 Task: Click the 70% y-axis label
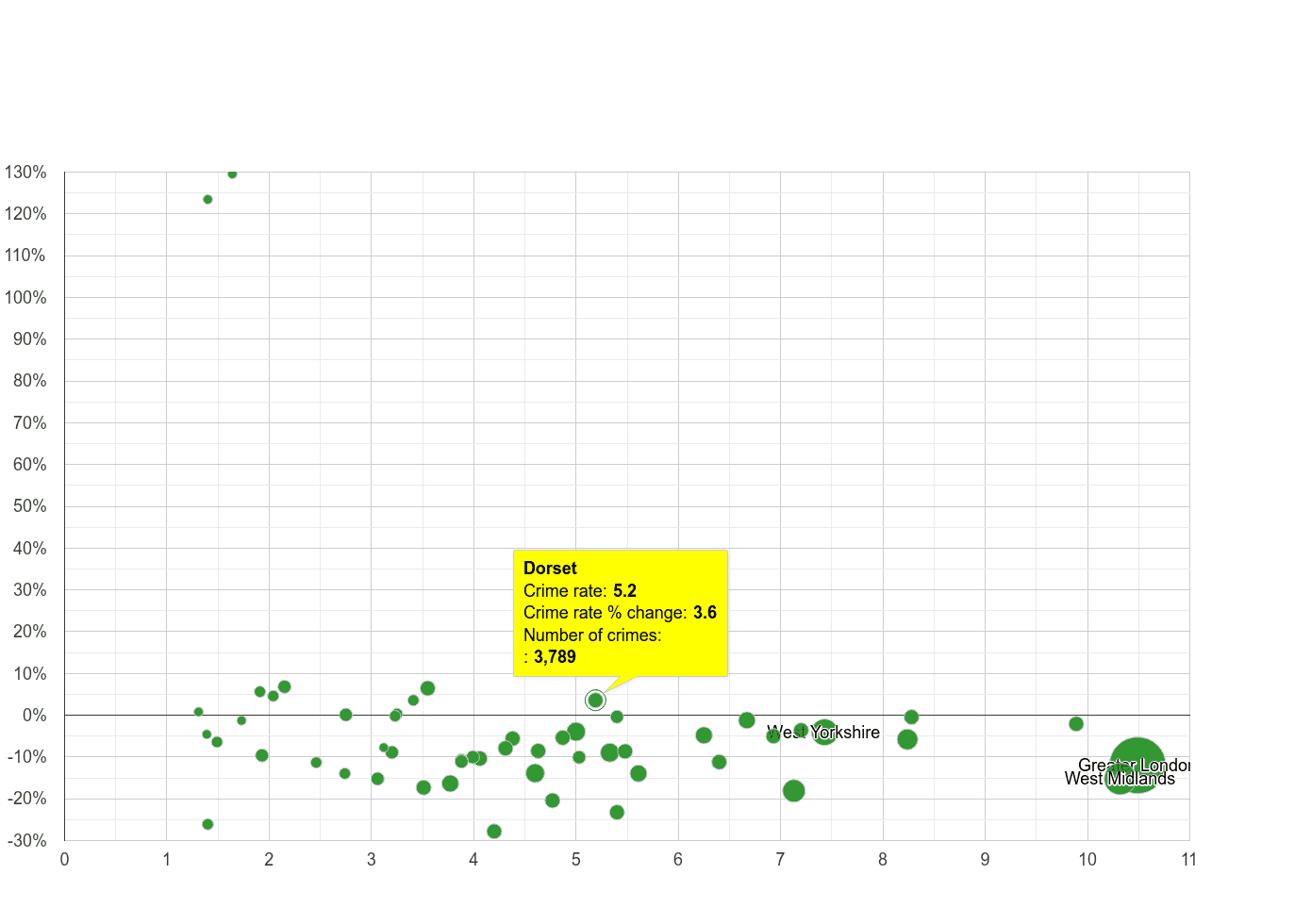click(29, 423)
